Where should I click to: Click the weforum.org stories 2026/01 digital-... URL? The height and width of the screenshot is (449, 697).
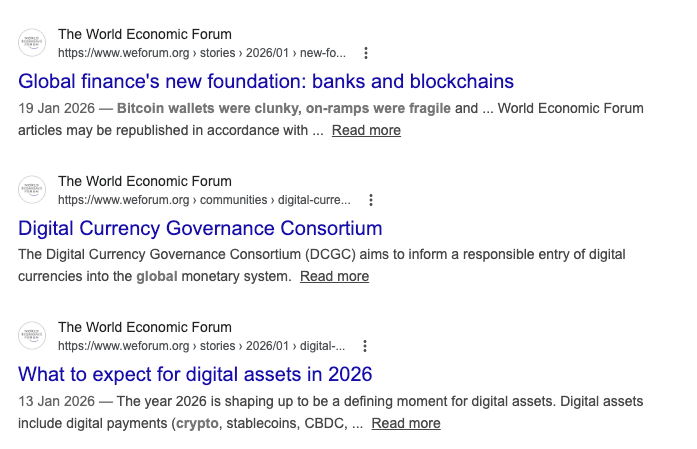click(201, 346)
